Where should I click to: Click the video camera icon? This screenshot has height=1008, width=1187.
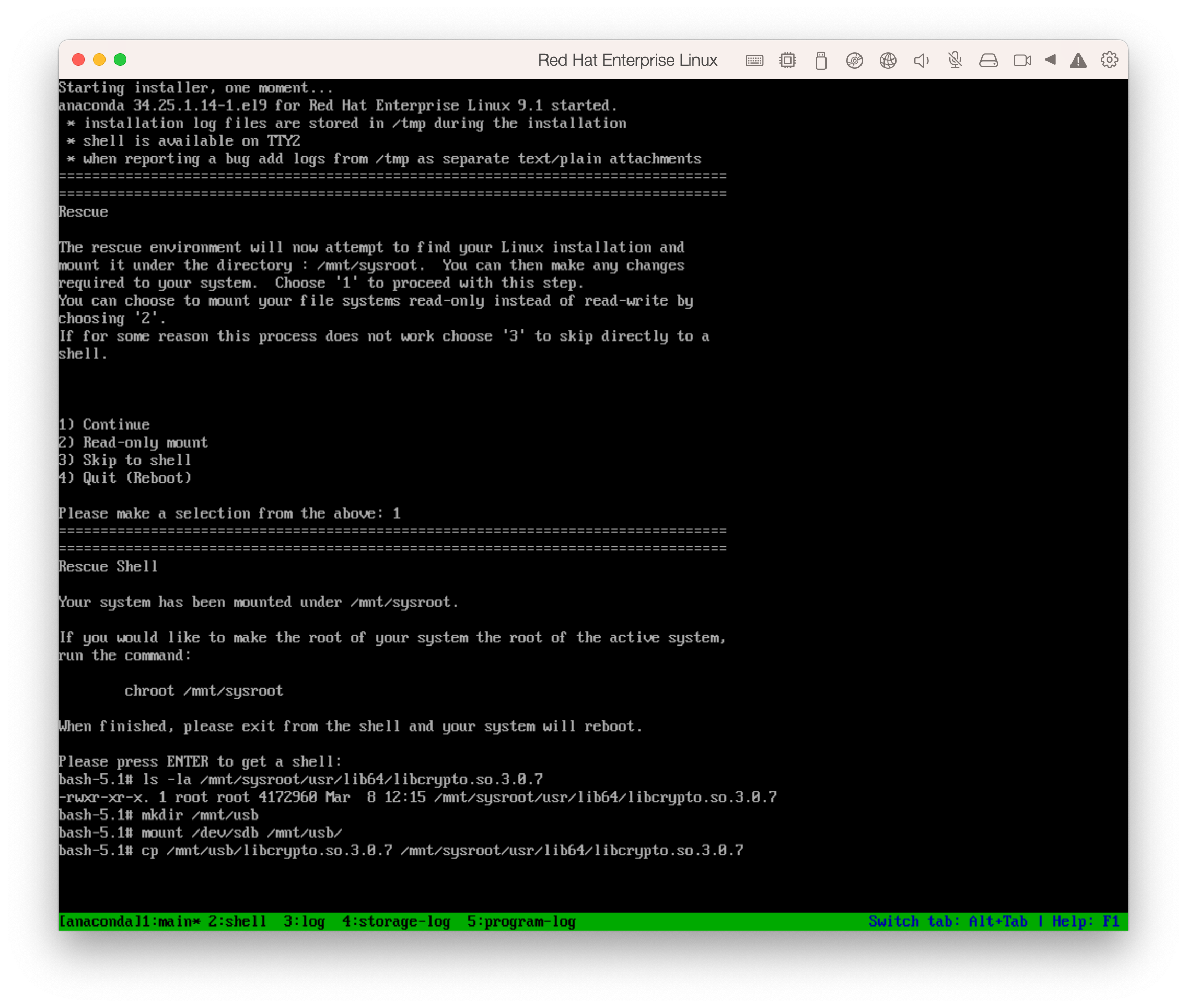[1022, 61]
